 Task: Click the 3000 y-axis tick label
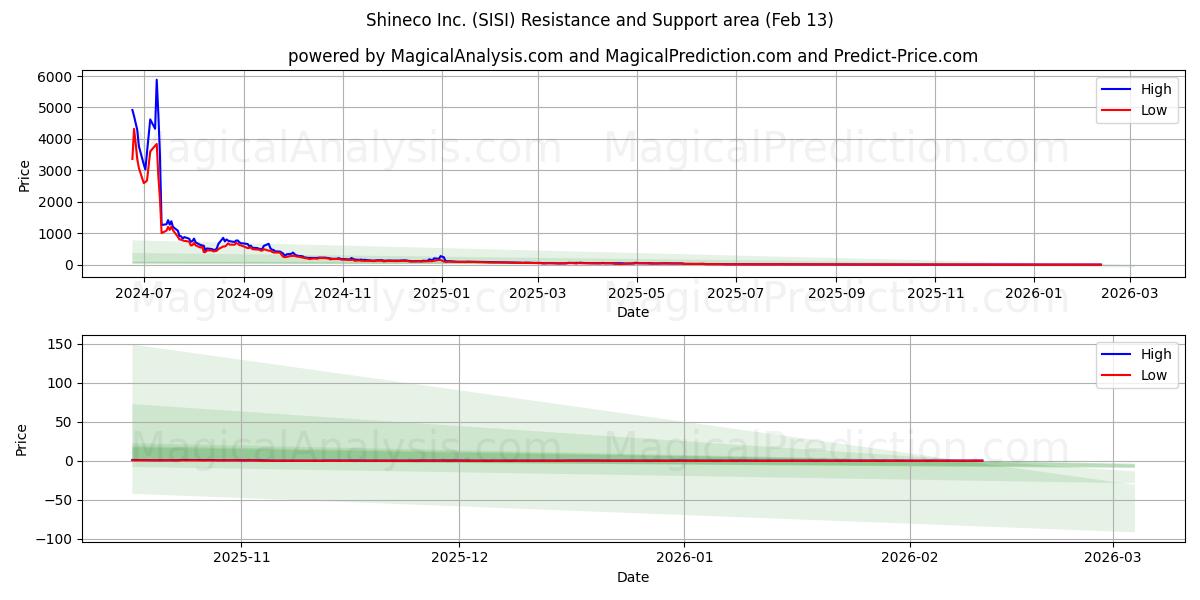[56, 171]
